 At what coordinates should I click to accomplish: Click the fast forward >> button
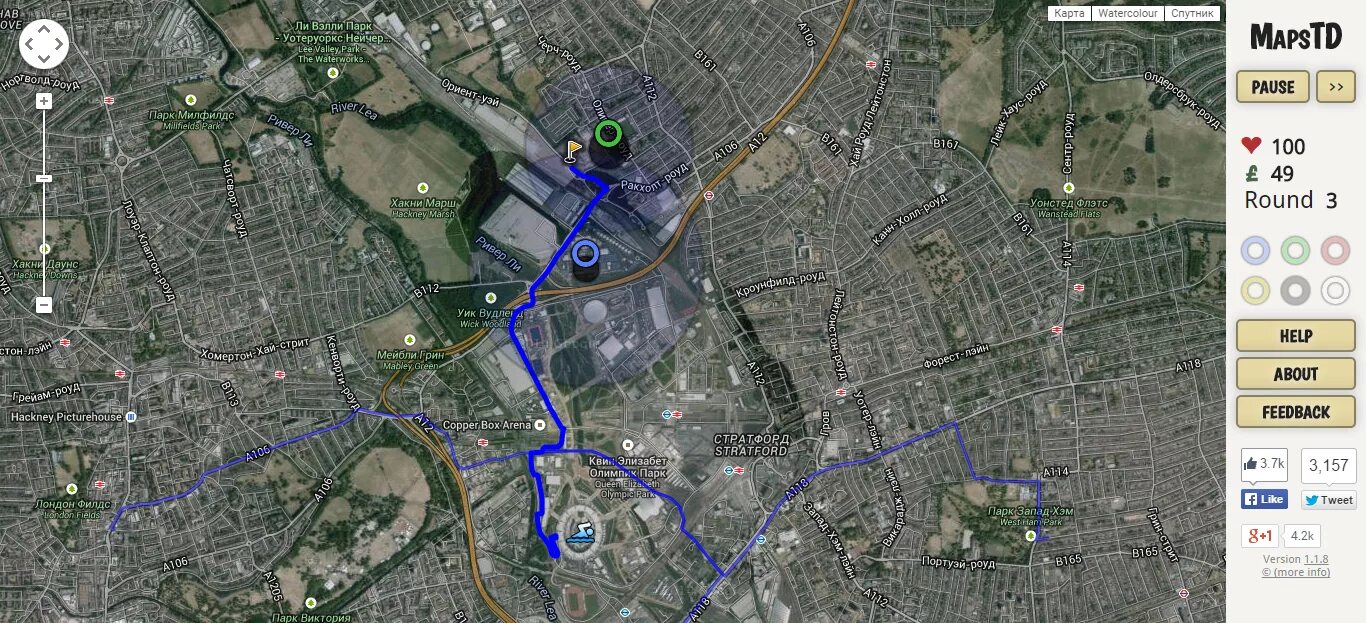click(1336, 87)
